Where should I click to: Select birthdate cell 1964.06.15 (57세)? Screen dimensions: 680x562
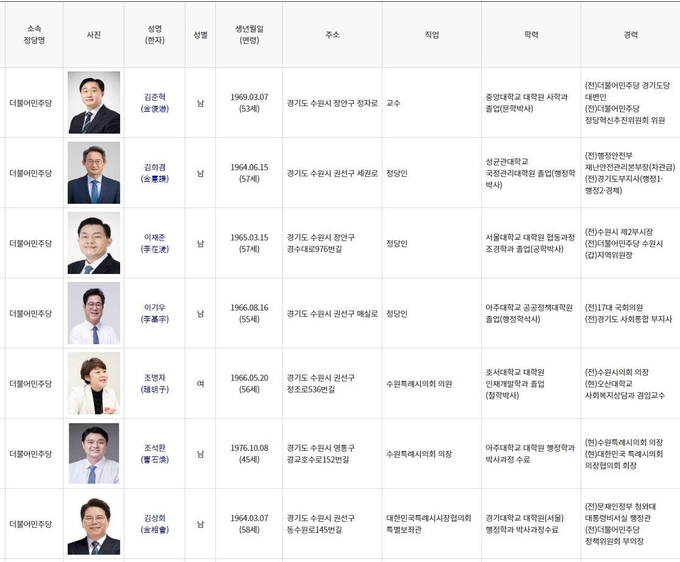point(249,173)
